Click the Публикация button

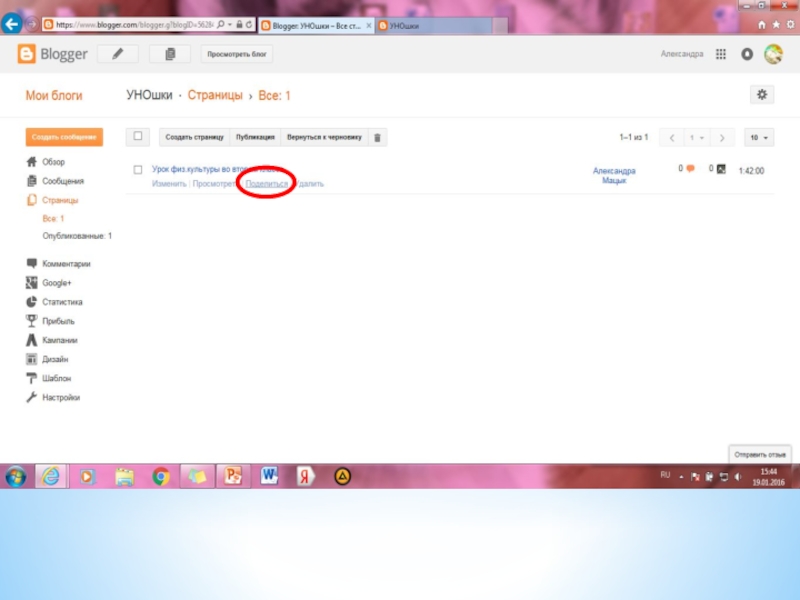pyautogui.click(x=255, y=137)
